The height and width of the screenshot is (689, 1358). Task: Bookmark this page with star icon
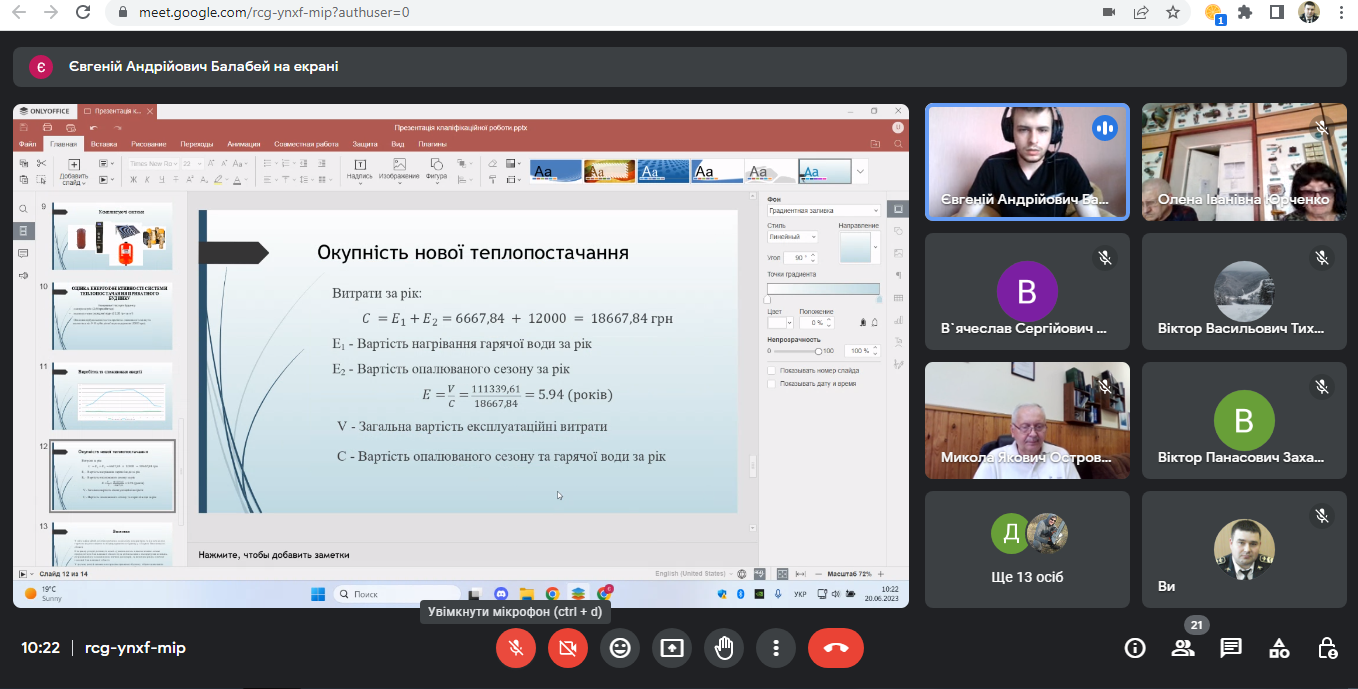click(1173, 13)
